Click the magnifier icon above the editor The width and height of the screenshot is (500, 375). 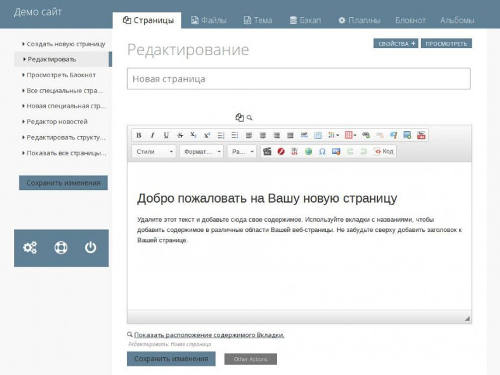[x=250, y=118]
